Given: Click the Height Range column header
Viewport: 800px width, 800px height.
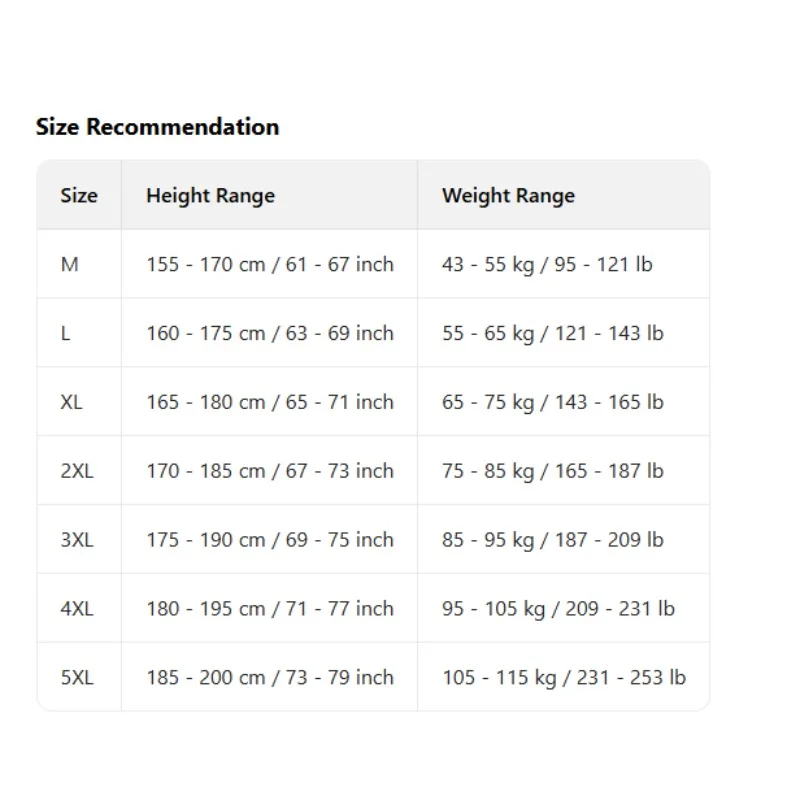Looking at the screenshot, I should 210,195.
